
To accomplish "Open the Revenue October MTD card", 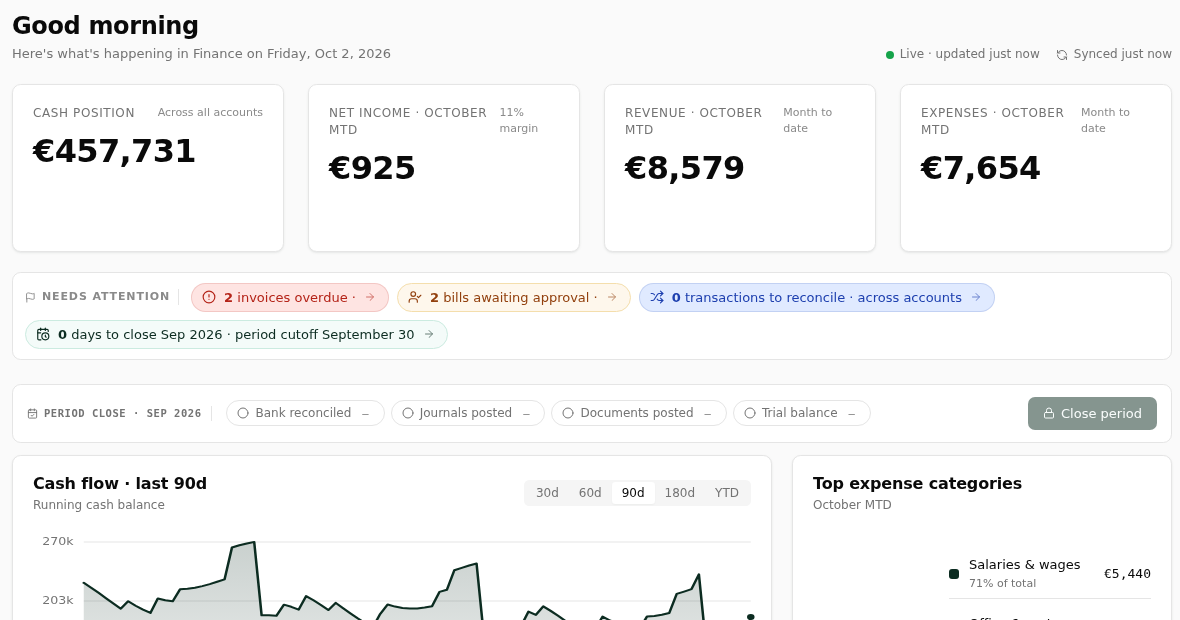I will (740, 168).
